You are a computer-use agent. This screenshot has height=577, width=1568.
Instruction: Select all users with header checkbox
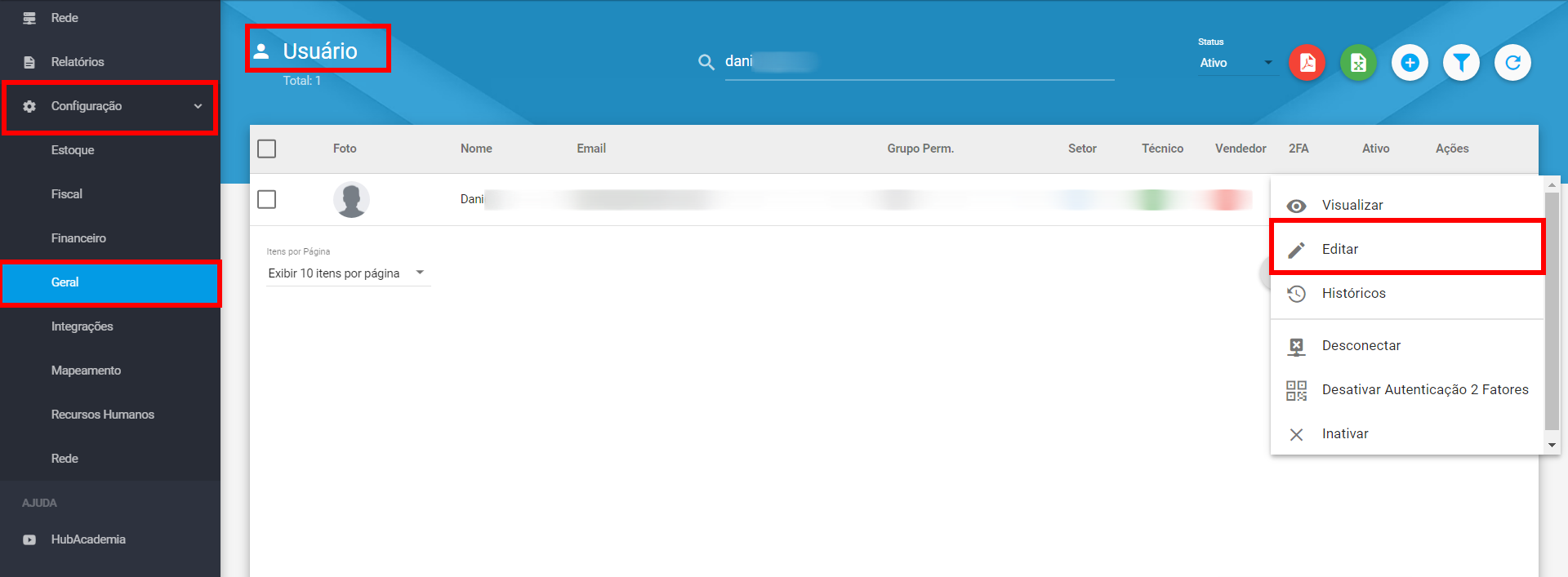tap(266, 149)
